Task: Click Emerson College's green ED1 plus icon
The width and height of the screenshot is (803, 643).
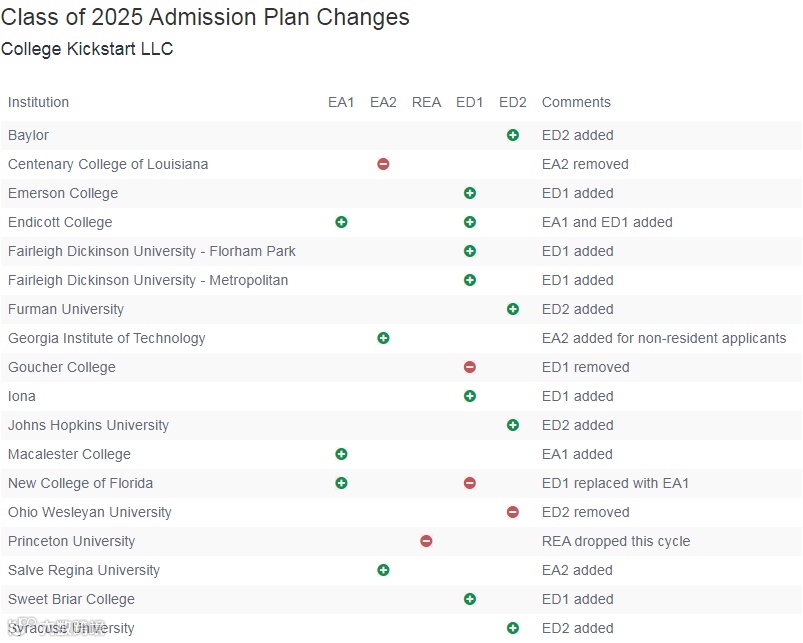Action: (x=470, y=193)
